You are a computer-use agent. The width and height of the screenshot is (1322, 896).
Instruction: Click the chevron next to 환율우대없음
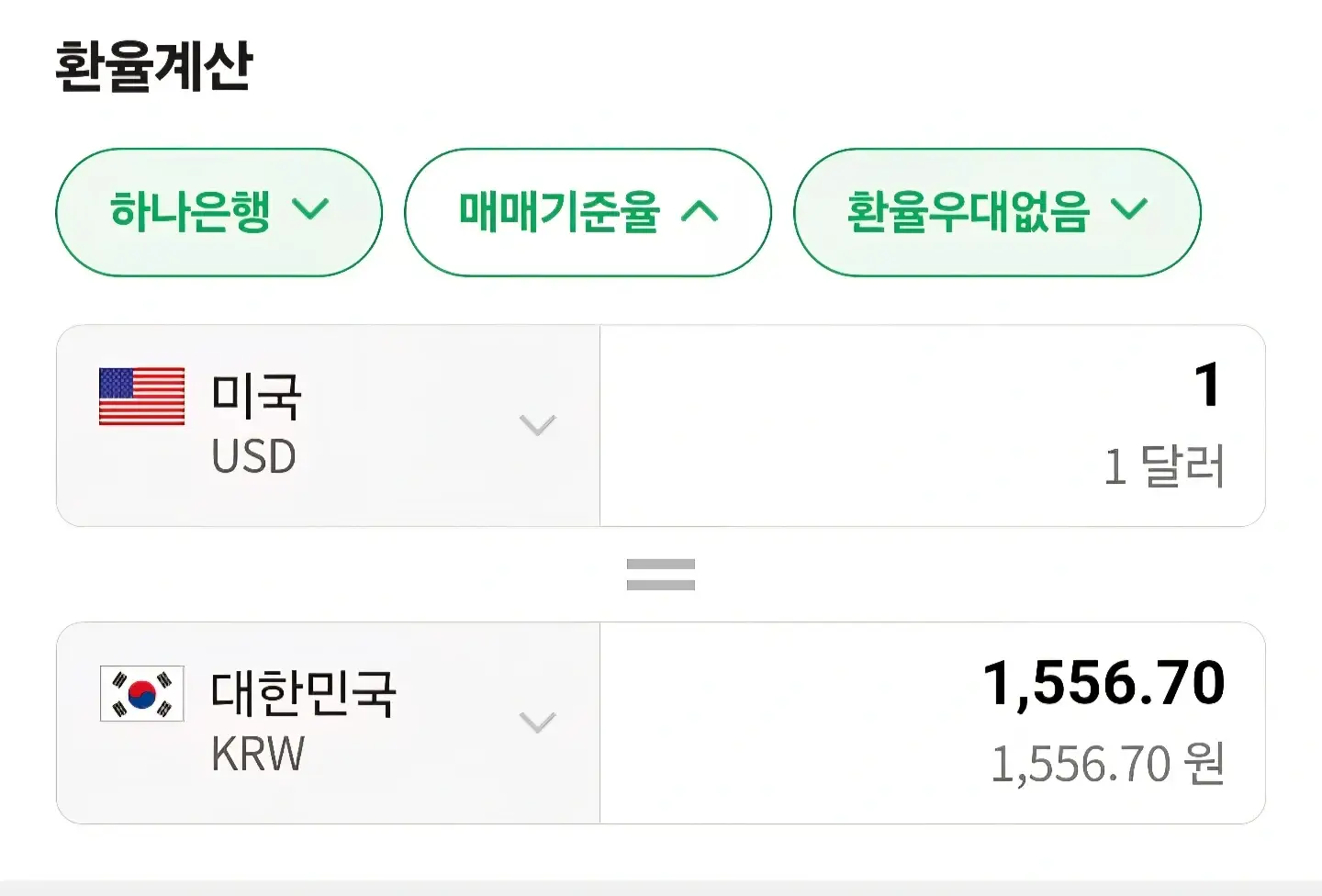tap(1129, 210)
